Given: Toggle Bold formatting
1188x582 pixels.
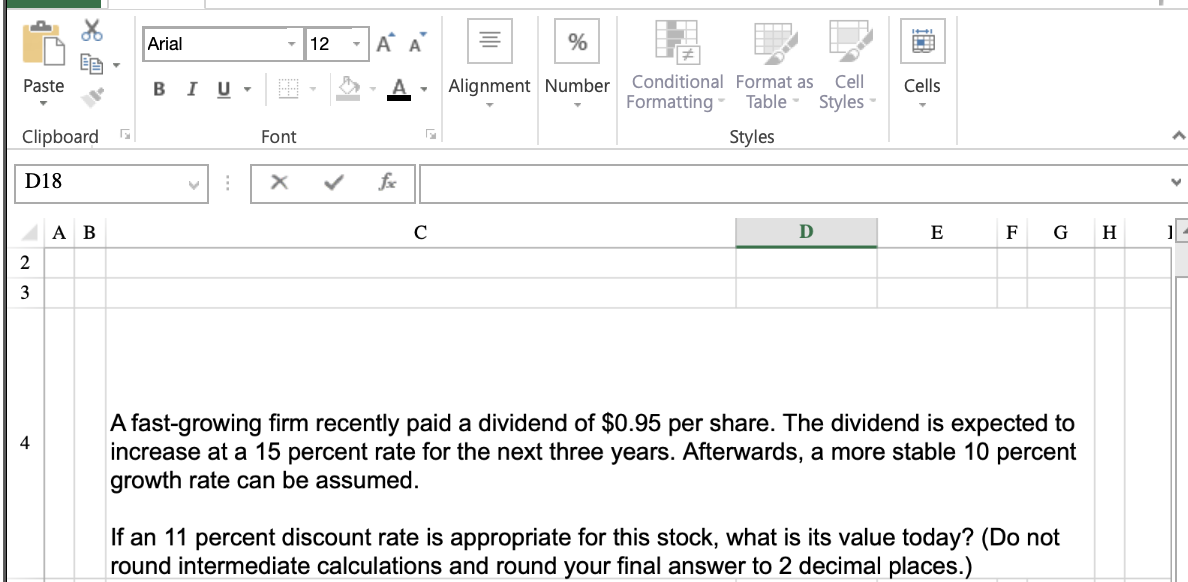Looking at the screenshot, I should click(x=158, y=89).
